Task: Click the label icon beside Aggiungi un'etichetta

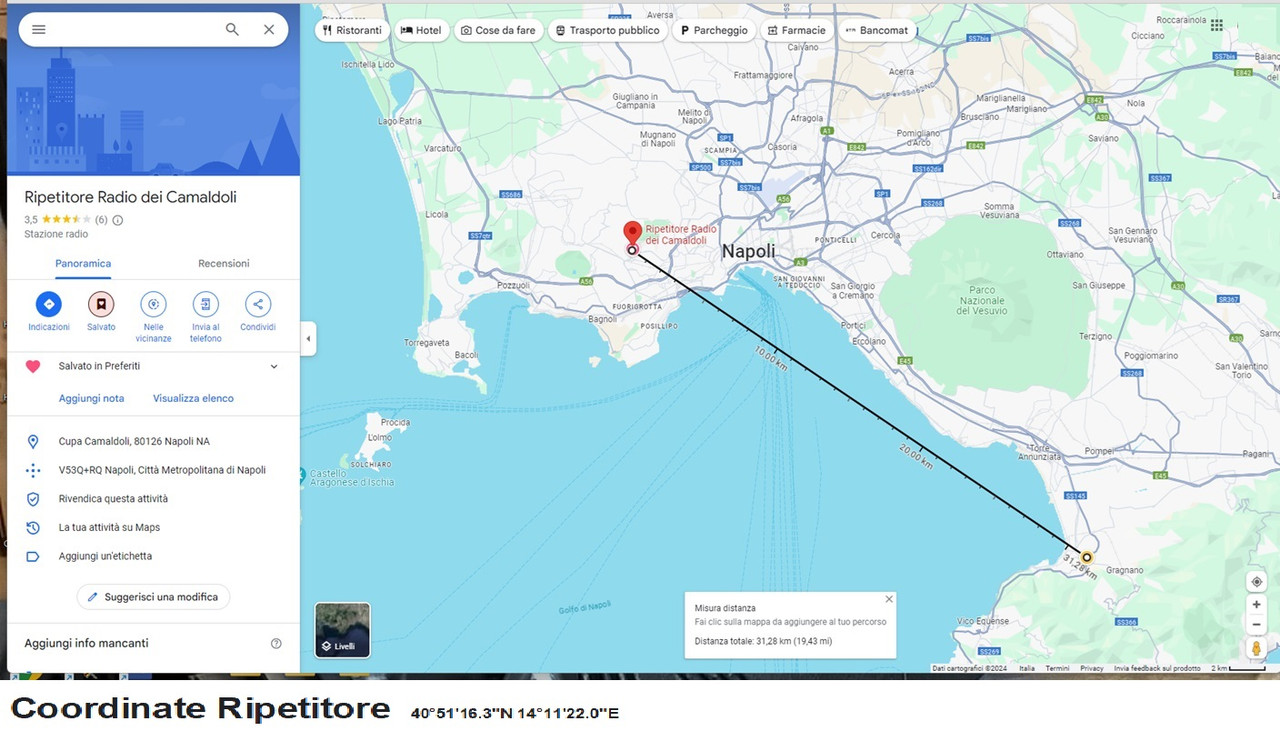Action: click(x=33, y=556)
